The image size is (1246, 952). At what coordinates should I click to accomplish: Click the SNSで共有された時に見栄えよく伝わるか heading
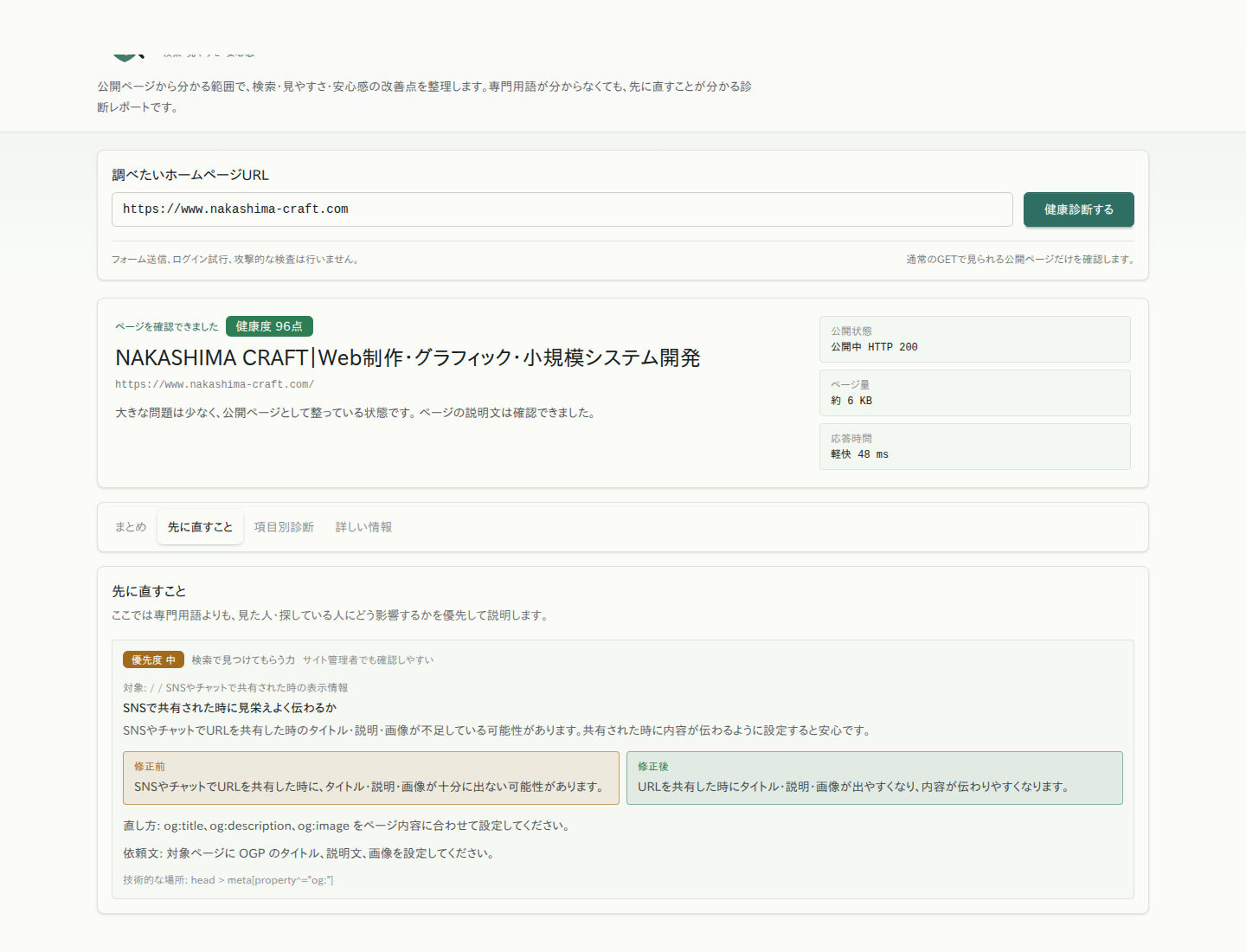coord(229,708)
